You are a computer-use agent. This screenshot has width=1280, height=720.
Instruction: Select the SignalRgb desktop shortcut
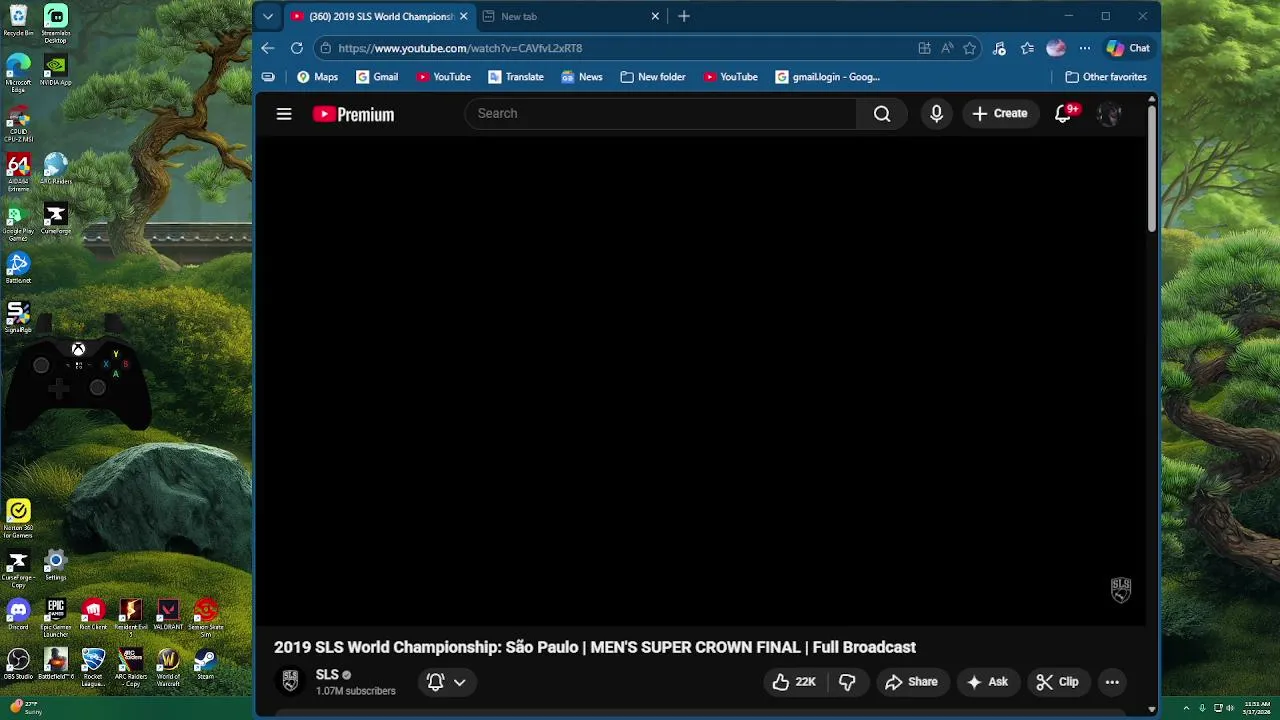(18, 317)
